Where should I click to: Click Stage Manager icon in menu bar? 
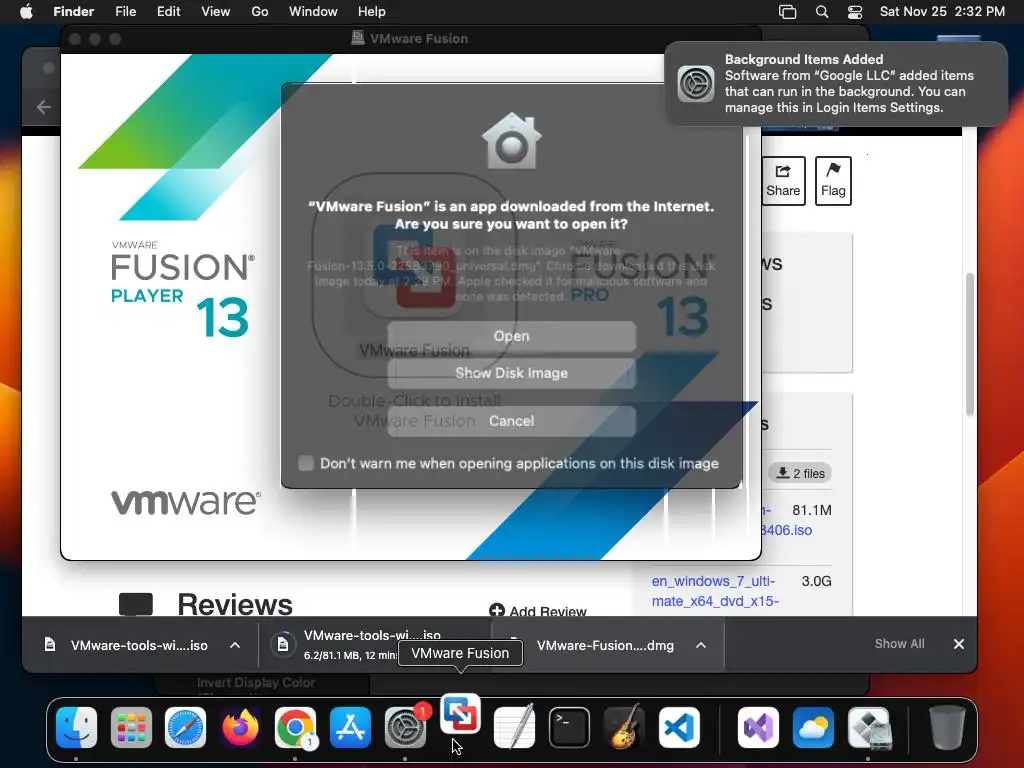(788, 12)
